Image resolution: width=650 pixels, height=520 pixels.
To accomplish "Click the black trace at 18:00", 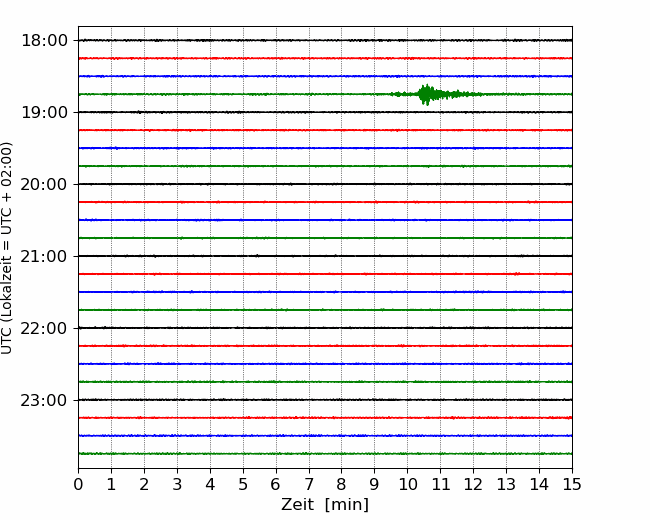I will tap(325, 41).
